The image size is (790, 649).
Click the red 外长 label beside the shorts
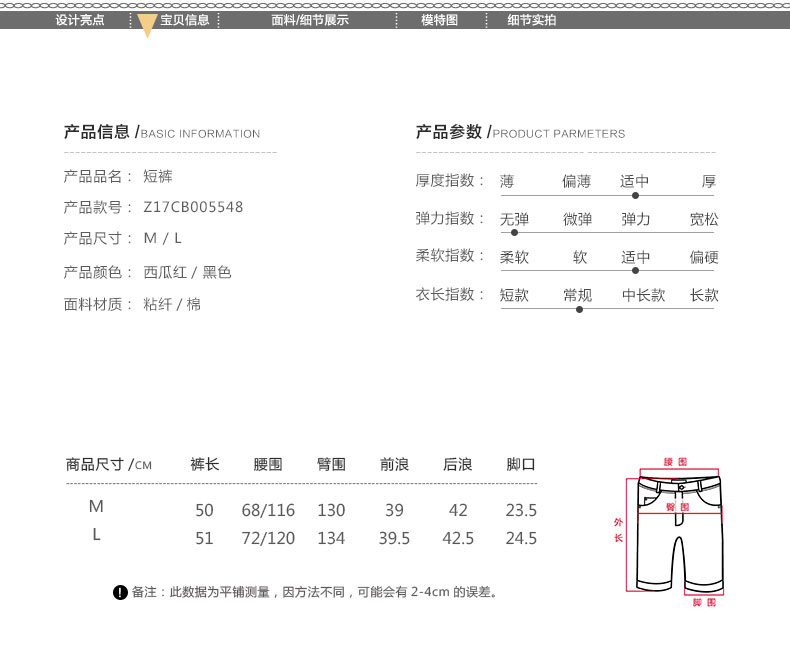pos(618,530)
